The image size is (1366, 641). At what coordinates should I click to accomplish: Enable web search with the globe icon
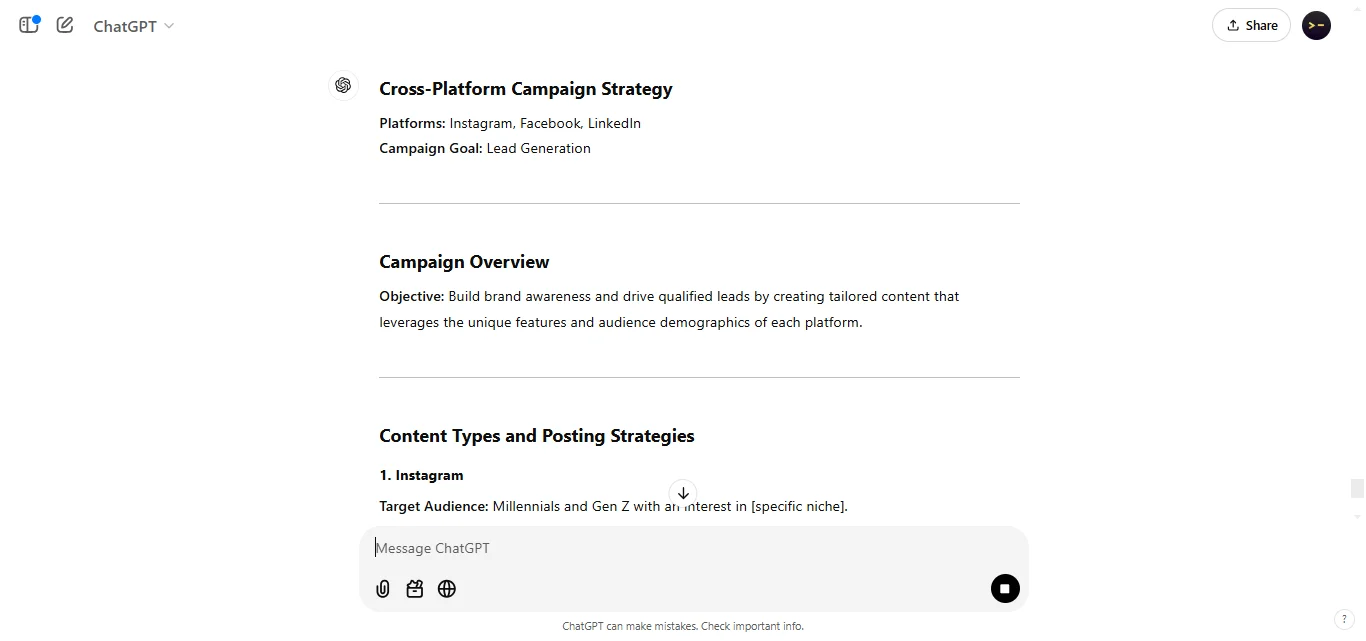446,589
